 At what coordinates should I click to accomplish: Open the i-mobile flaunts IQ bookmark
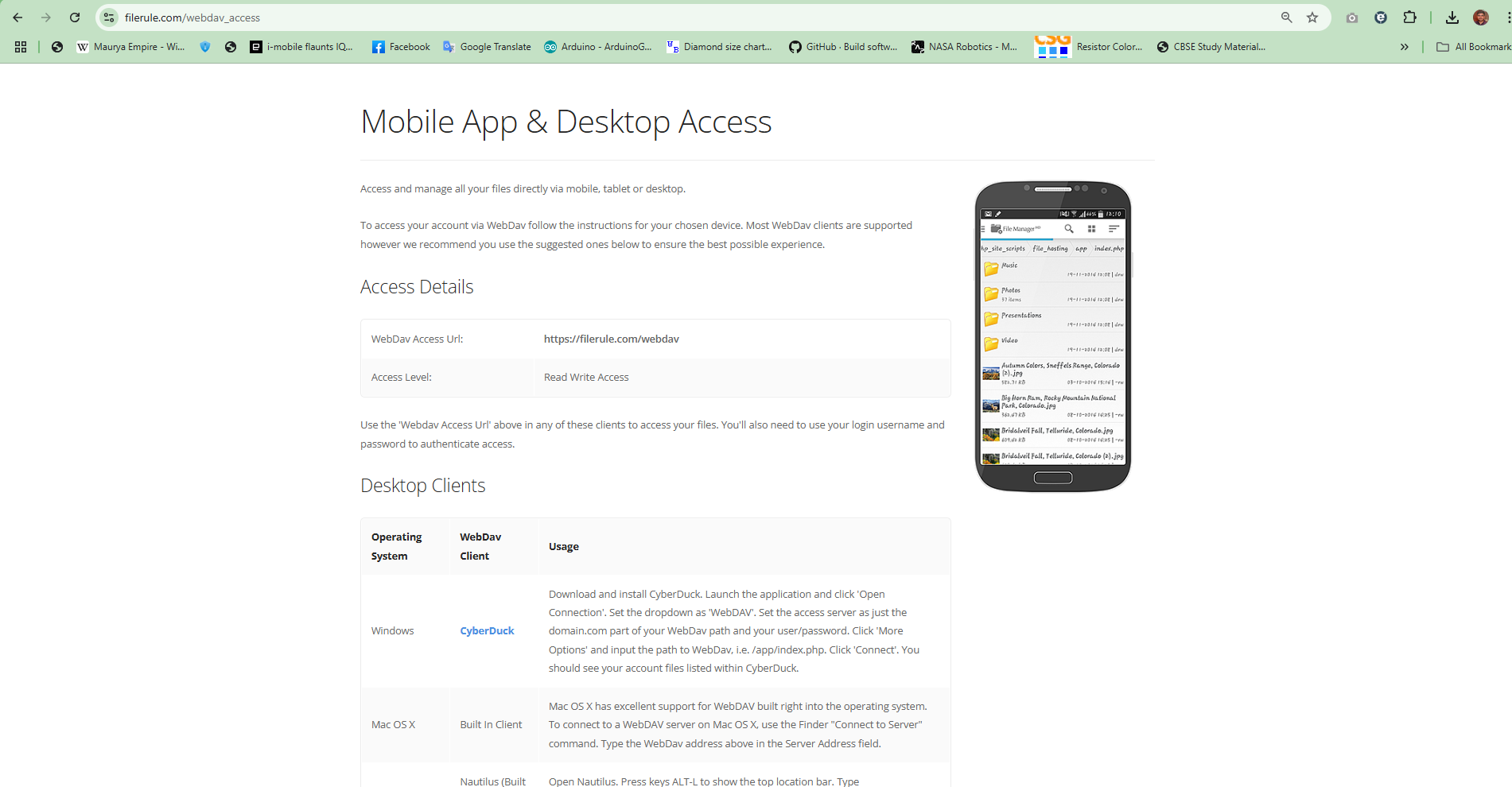pos(302,47)
